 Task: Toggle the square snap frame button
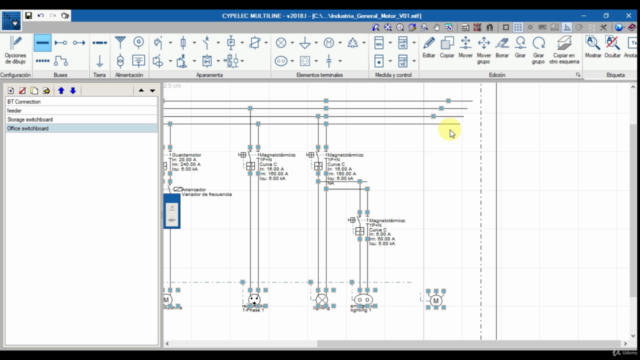click(x=506, y=27)
